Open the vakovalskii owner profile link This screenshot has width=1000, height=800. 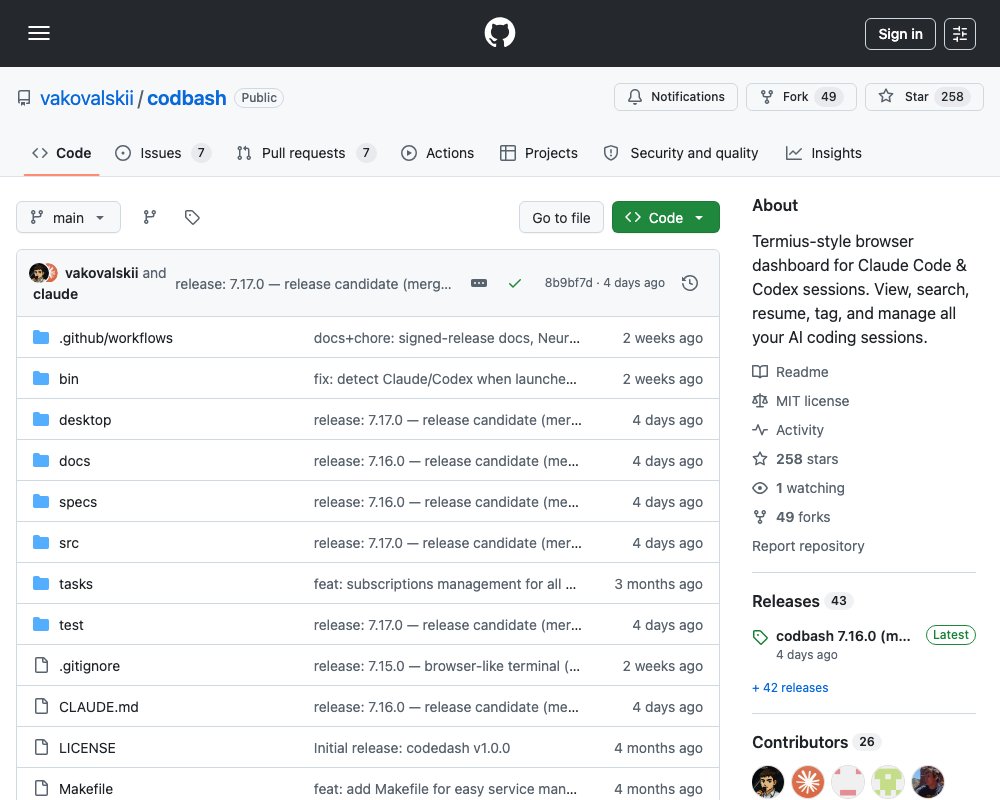point(87,98)
